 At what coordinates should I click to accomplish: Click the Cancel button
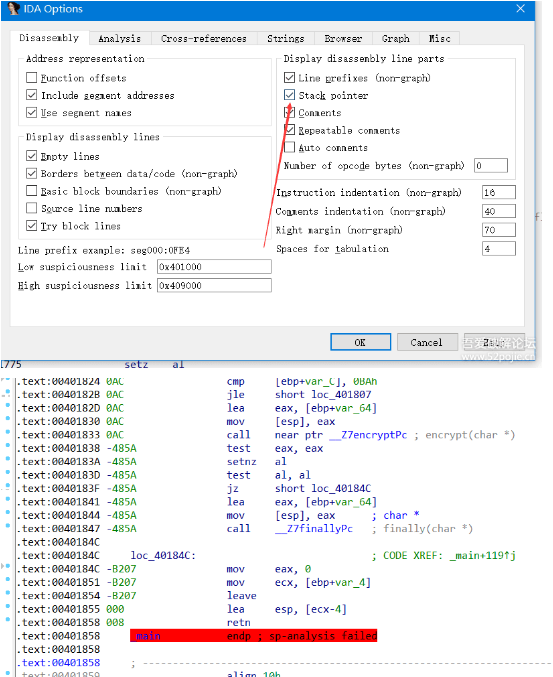427,342
